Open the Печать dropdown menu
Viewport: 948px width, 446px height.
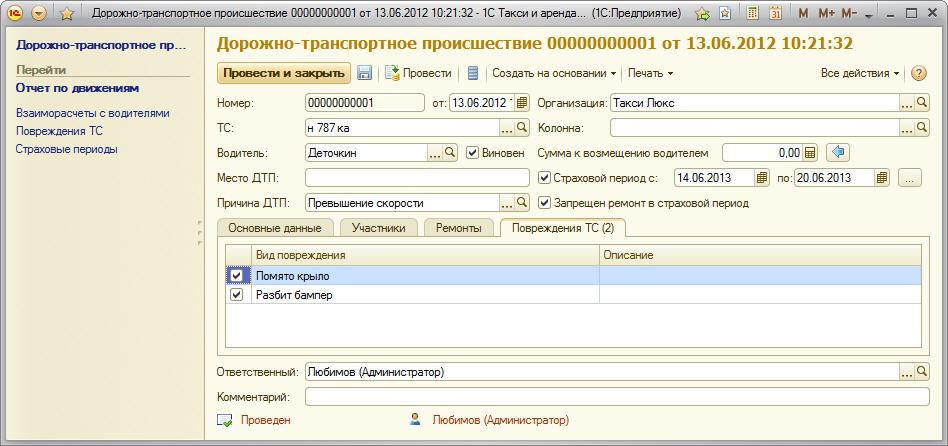[650, 74]
